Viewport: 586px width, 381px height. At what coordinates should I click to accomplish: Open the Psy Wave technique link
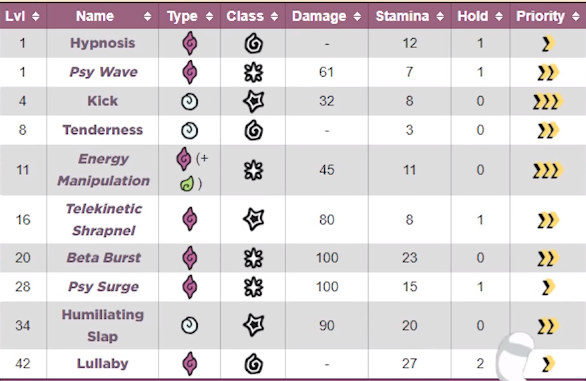104,72
